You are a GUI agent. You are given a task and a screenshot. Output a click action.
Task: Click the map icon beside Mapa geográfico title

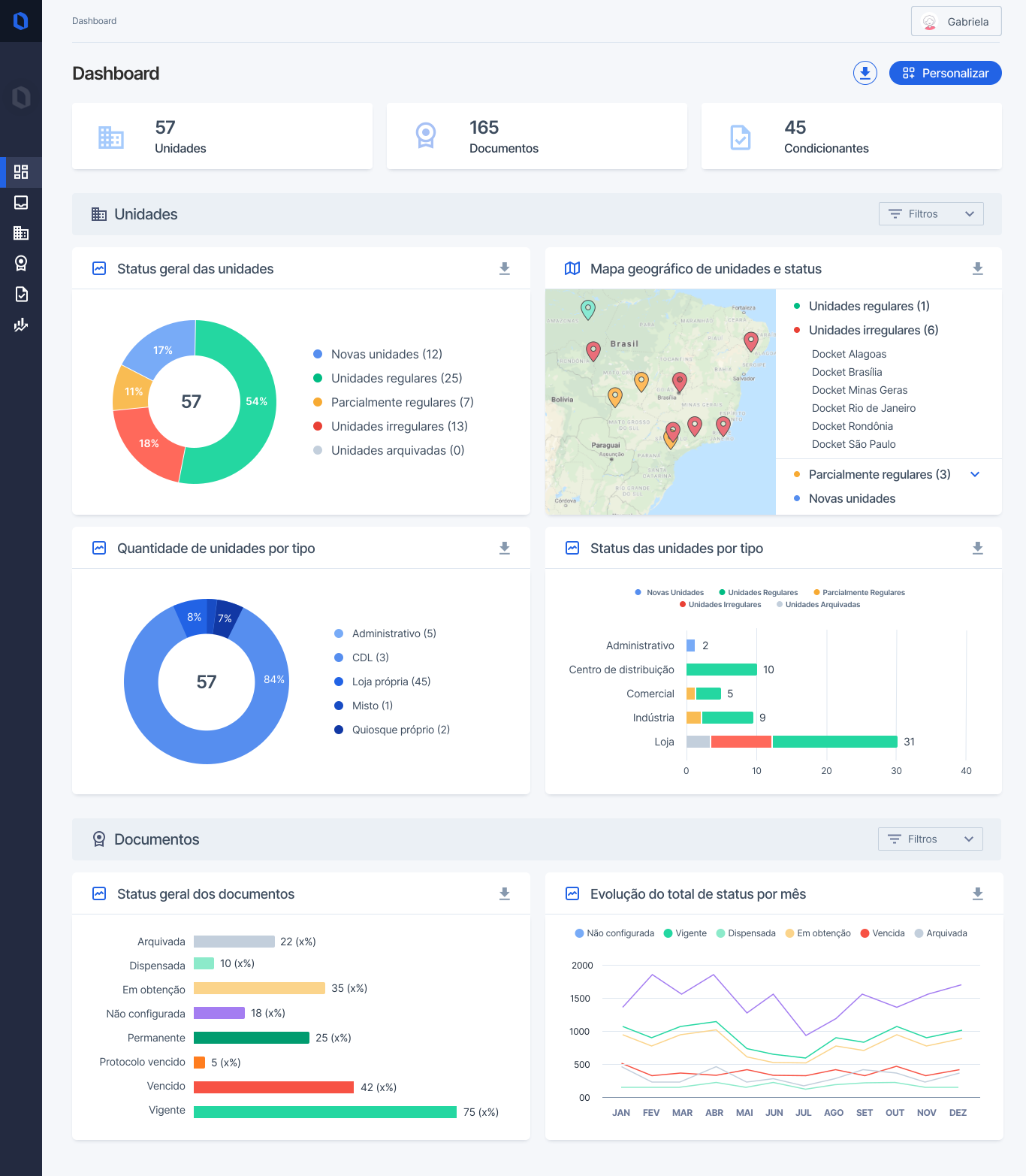click(x=572, y=268)
